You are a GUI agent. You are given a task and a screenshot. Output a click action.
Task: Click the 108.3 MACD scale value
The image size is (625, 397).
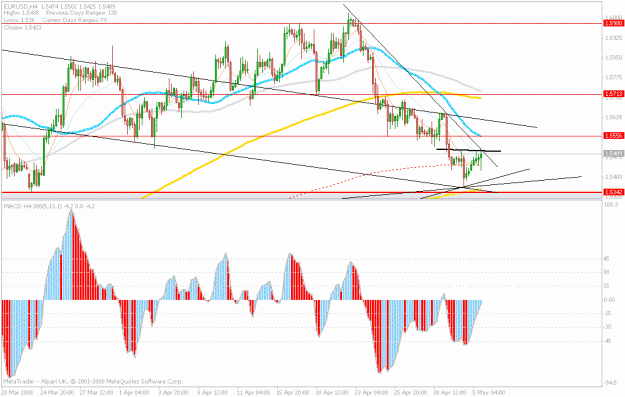(611, 204)
